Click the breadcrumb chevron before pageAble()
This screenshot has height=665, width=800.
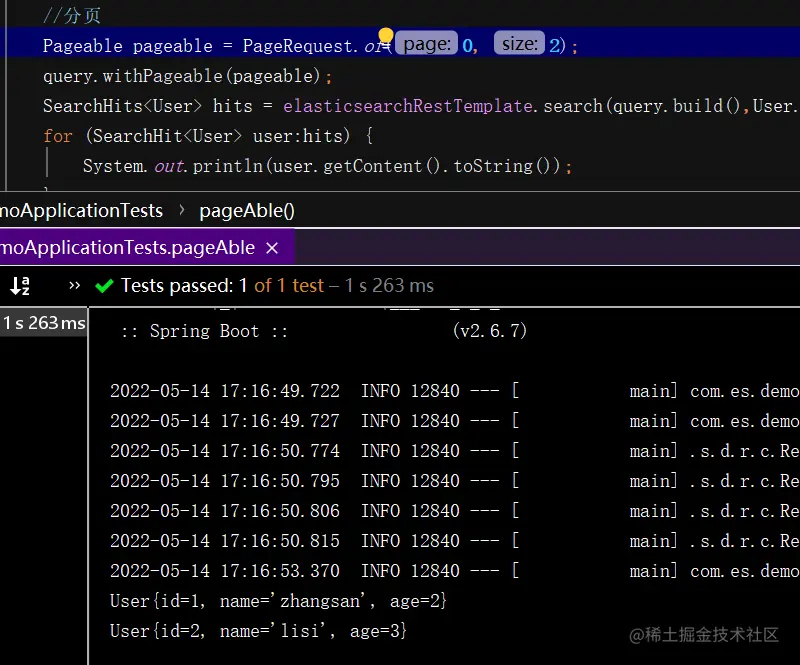[182, 210]
